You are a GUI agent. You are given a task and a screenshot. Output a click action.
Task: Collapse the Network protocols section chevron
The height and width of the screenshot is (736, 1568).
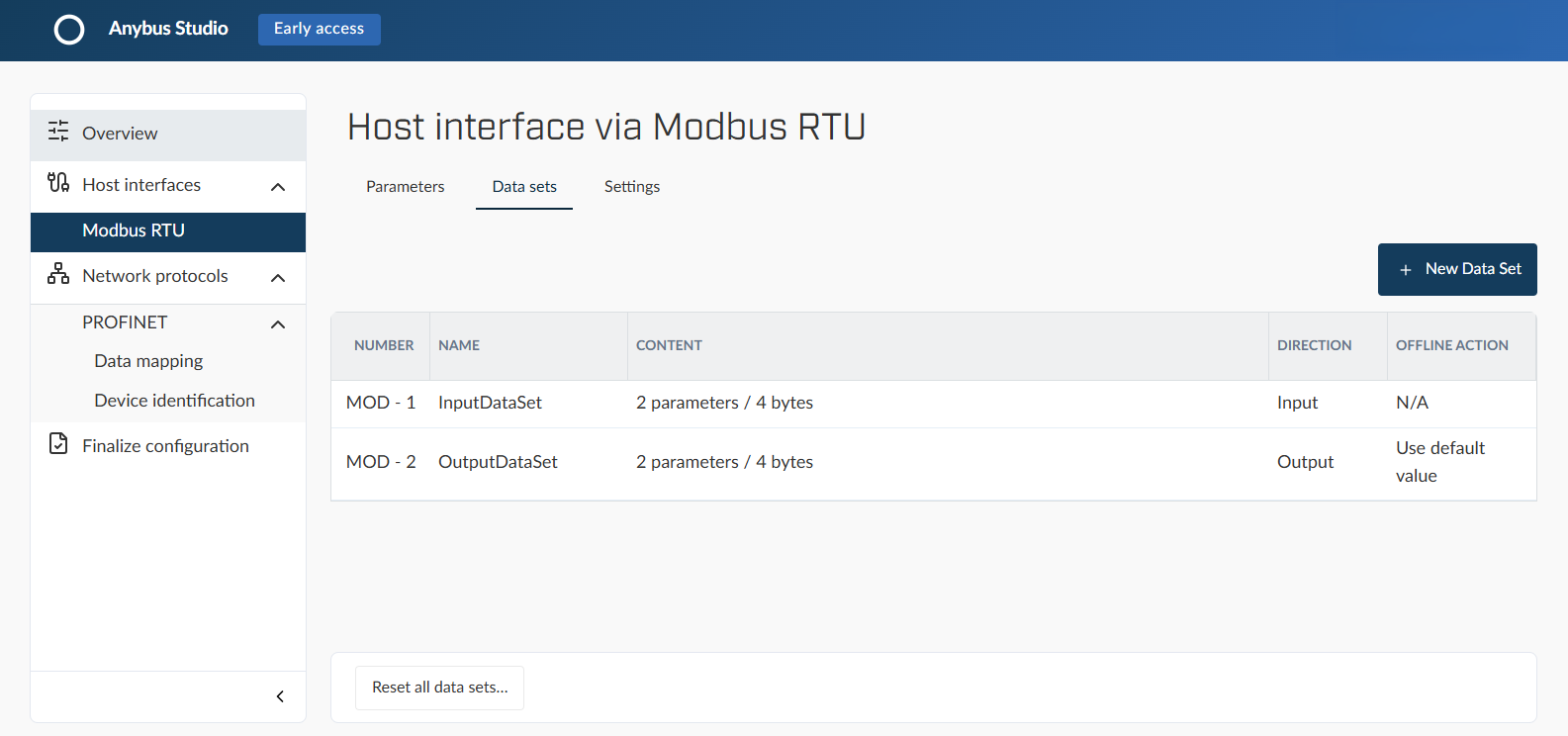(x=278, y=278)
